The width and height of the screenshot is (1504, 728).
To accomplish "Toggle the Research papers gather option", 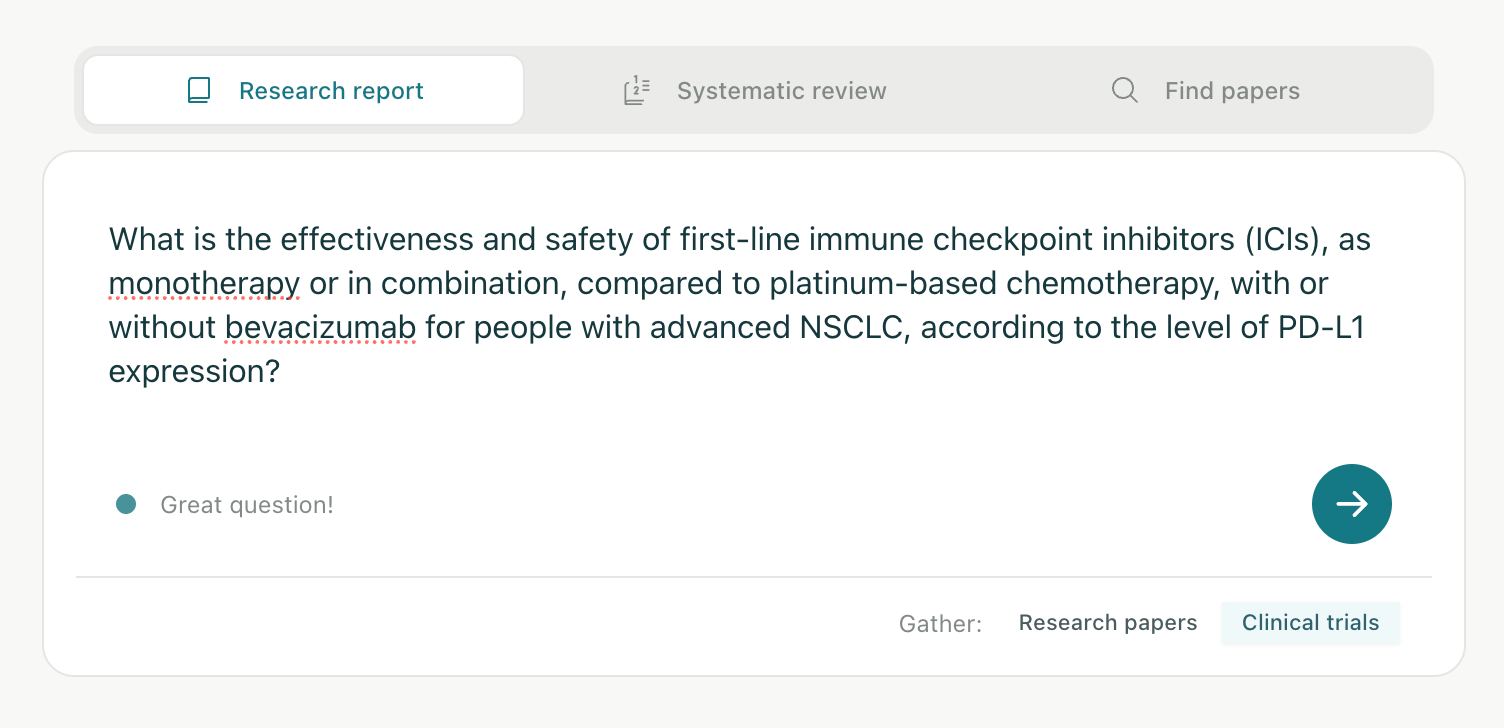I will [1108, 623].
